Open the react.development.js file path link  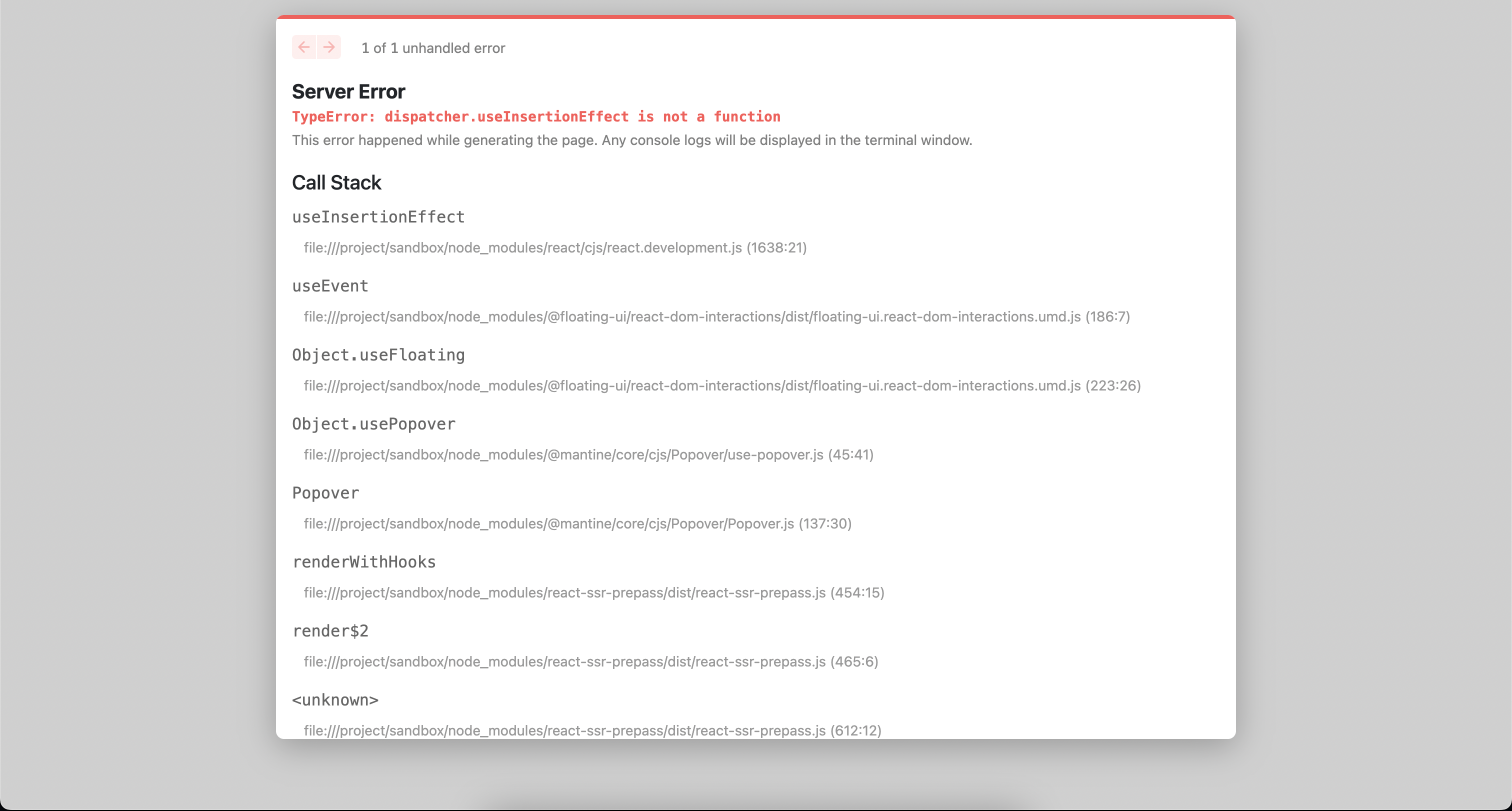[x=554, y=247]
